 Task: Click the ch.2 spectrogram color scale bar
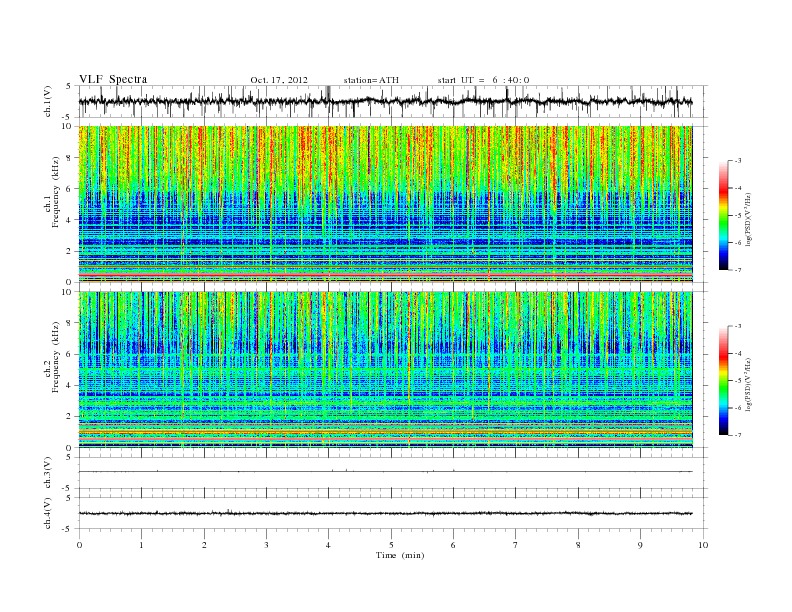723,380
